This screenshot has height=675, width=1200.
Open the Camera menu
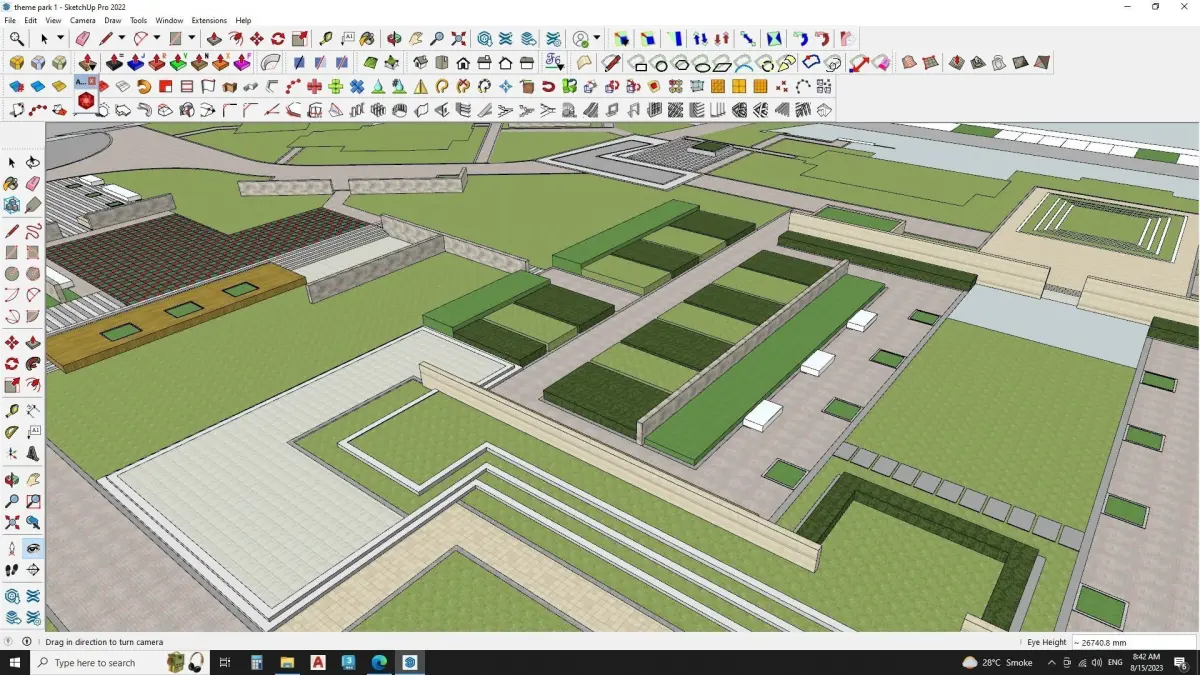pos(83,20)
